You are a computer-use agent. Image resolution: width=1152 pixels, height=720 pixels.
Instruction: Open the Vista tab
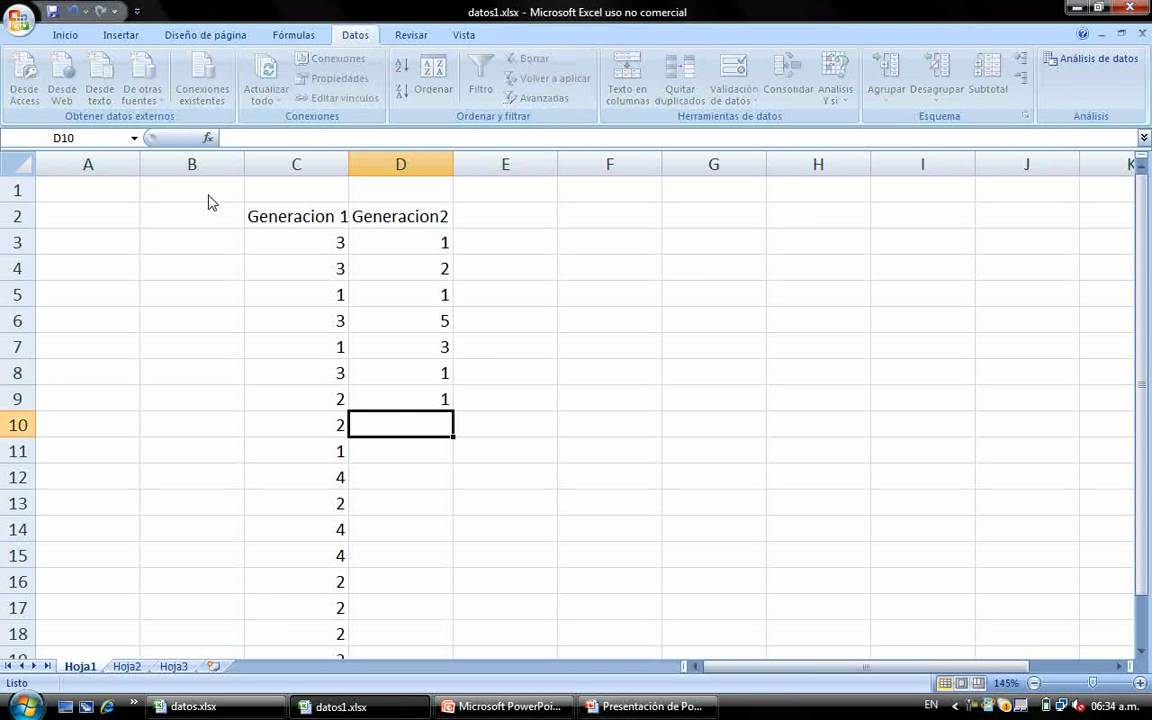coord(464,35)
